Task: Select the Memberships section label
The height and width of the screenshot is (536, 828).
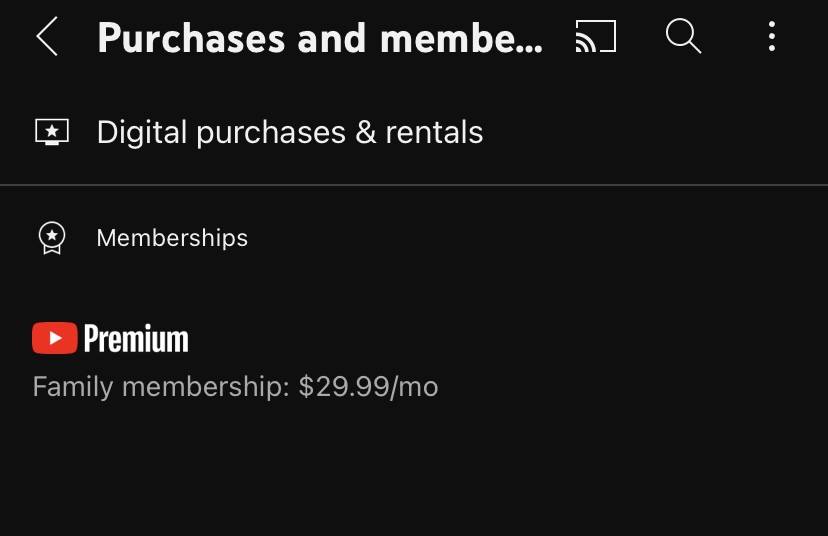Action: pos(172,238)
